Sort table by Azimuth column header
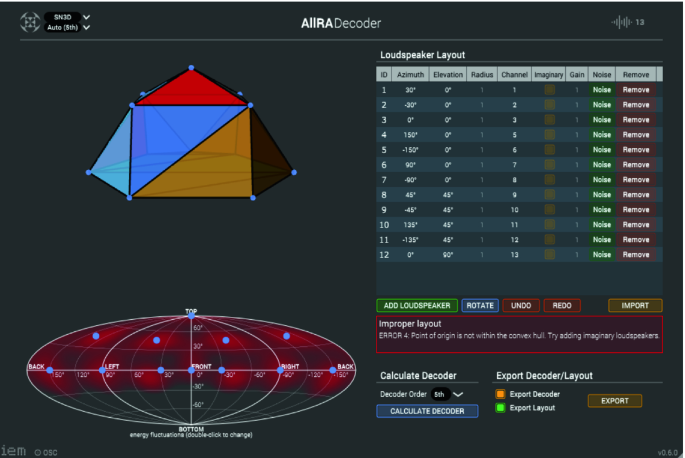This screenshot has width=685, height=458. pos(410,75)
